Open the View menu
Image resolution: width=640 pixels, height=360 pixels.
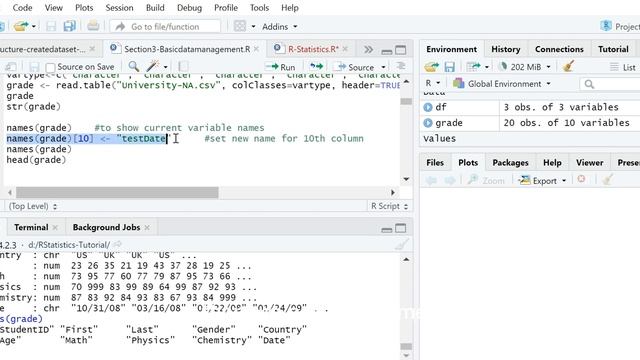coord(53,8)
